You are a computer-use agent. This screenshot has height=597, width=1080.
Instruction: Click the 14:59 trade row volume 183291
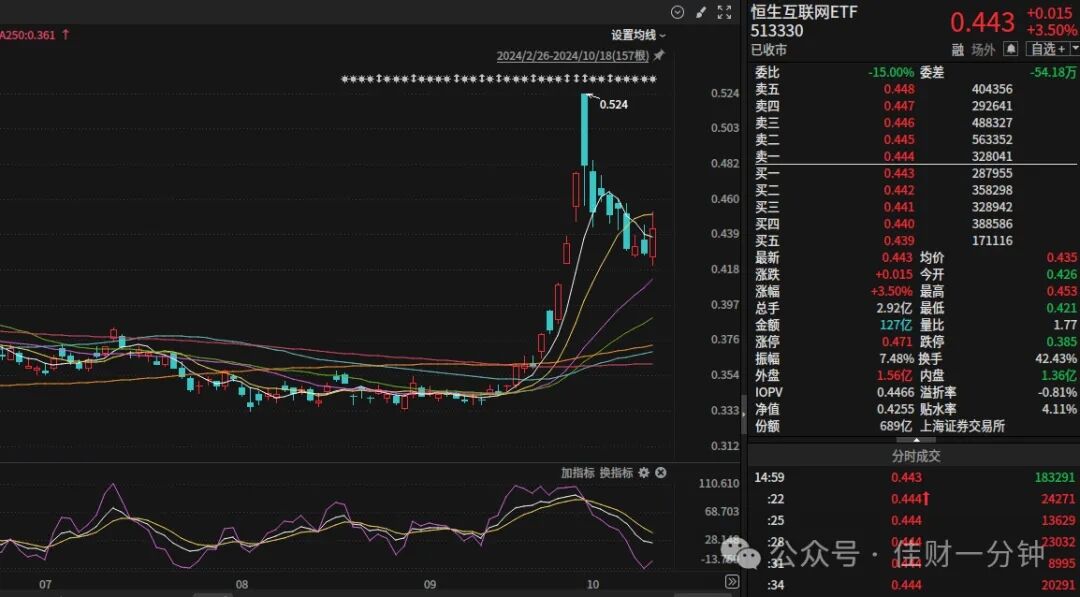[x=1055, y=477]
